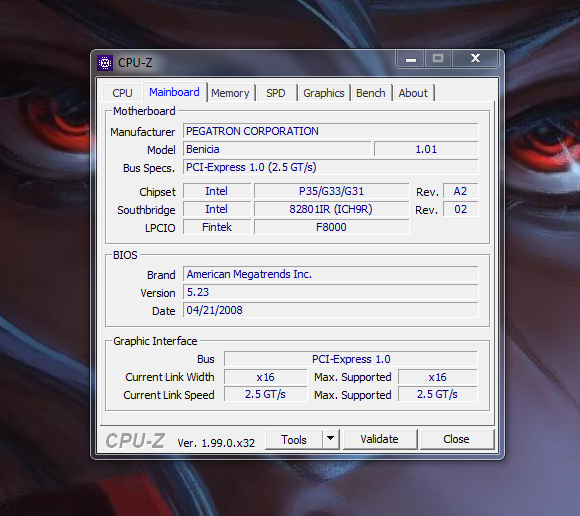
Task: Click the BIOS Date label
Action: tap(163, 311)
